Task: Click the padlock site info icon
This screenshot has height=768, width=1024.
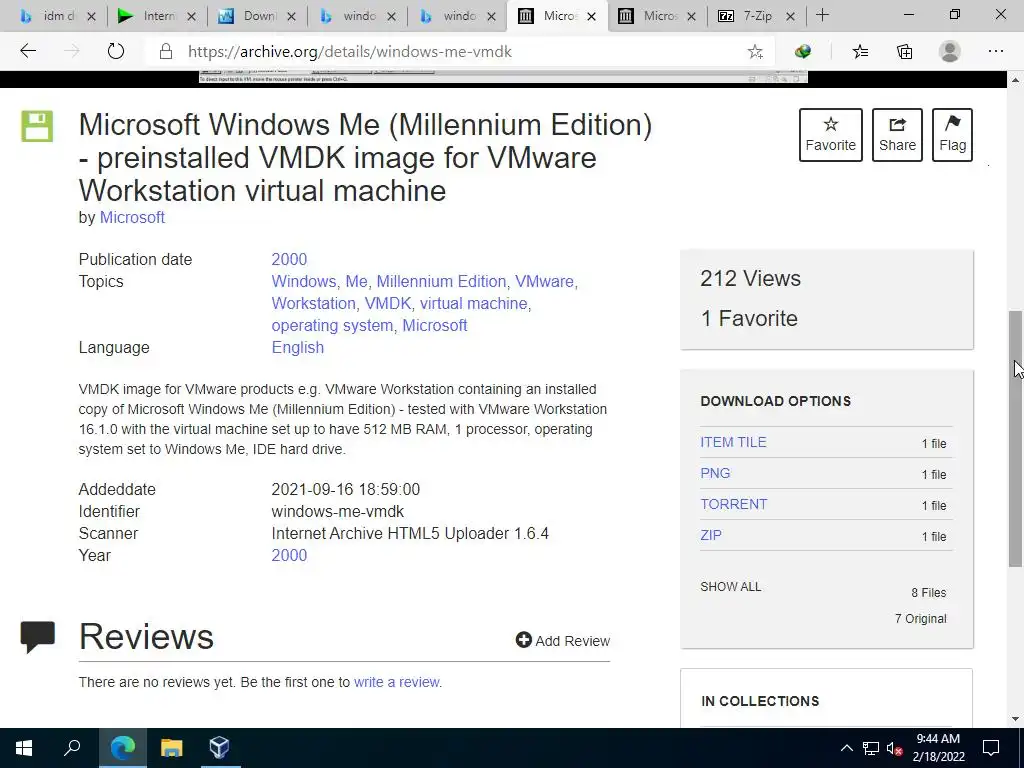Action: [166, 52]
